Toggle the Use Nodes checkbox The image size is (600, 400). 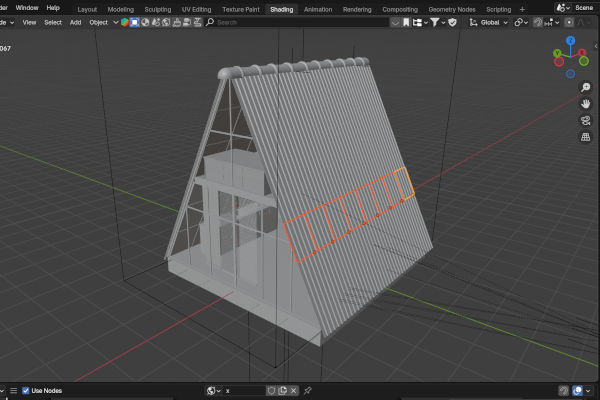pyautogui.click(x=26, y=391)
